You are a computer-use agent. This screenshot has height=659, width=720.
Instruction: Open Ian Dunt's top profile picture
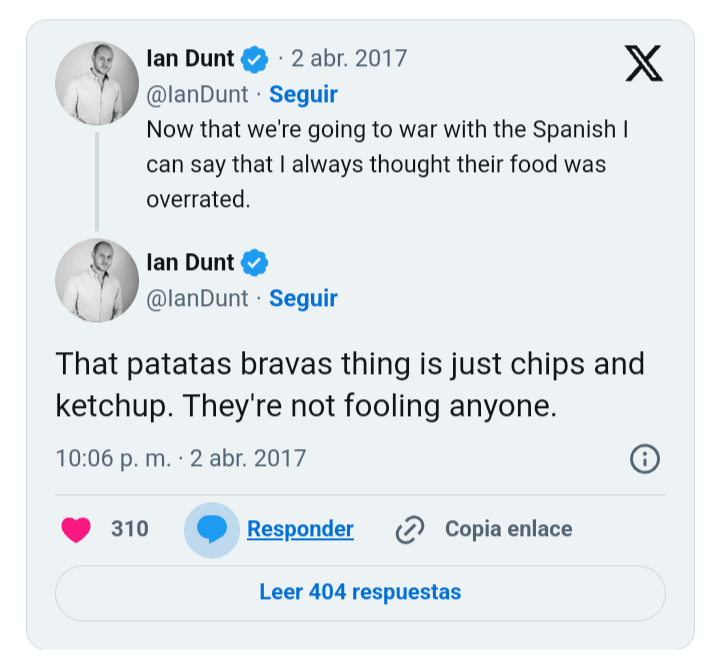click(x=96, y=83)
